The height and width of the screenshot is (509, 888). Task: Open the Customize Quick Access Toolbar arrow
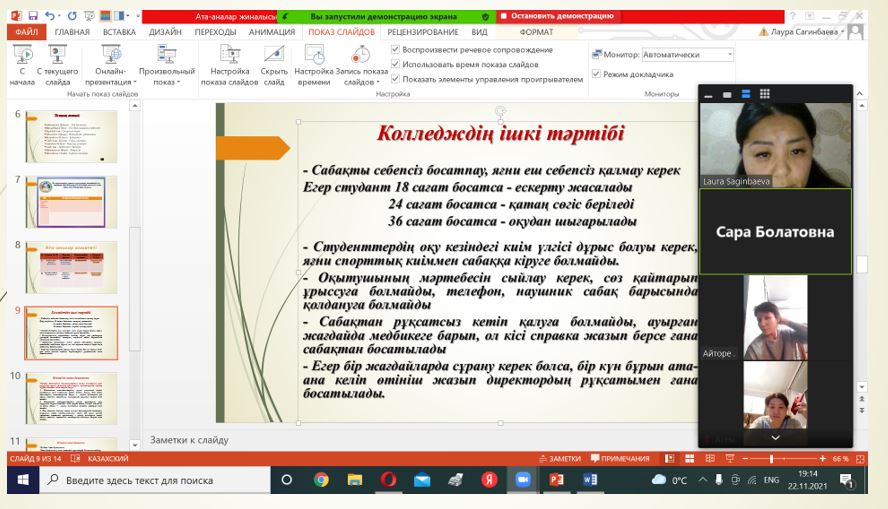[x=138, y=16]
